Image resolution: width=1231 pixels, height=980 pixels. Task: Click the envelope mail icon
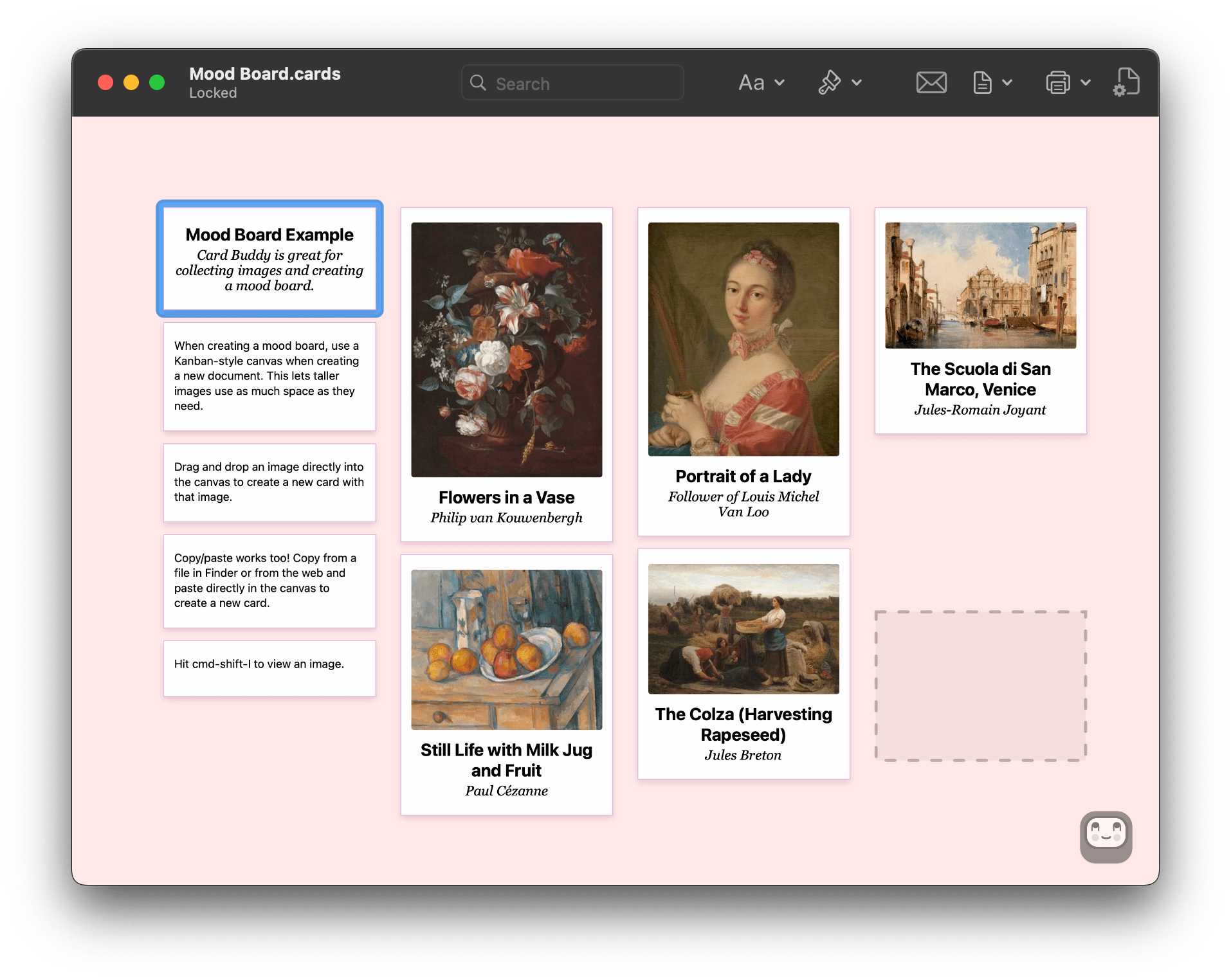(x=931, y=83)
